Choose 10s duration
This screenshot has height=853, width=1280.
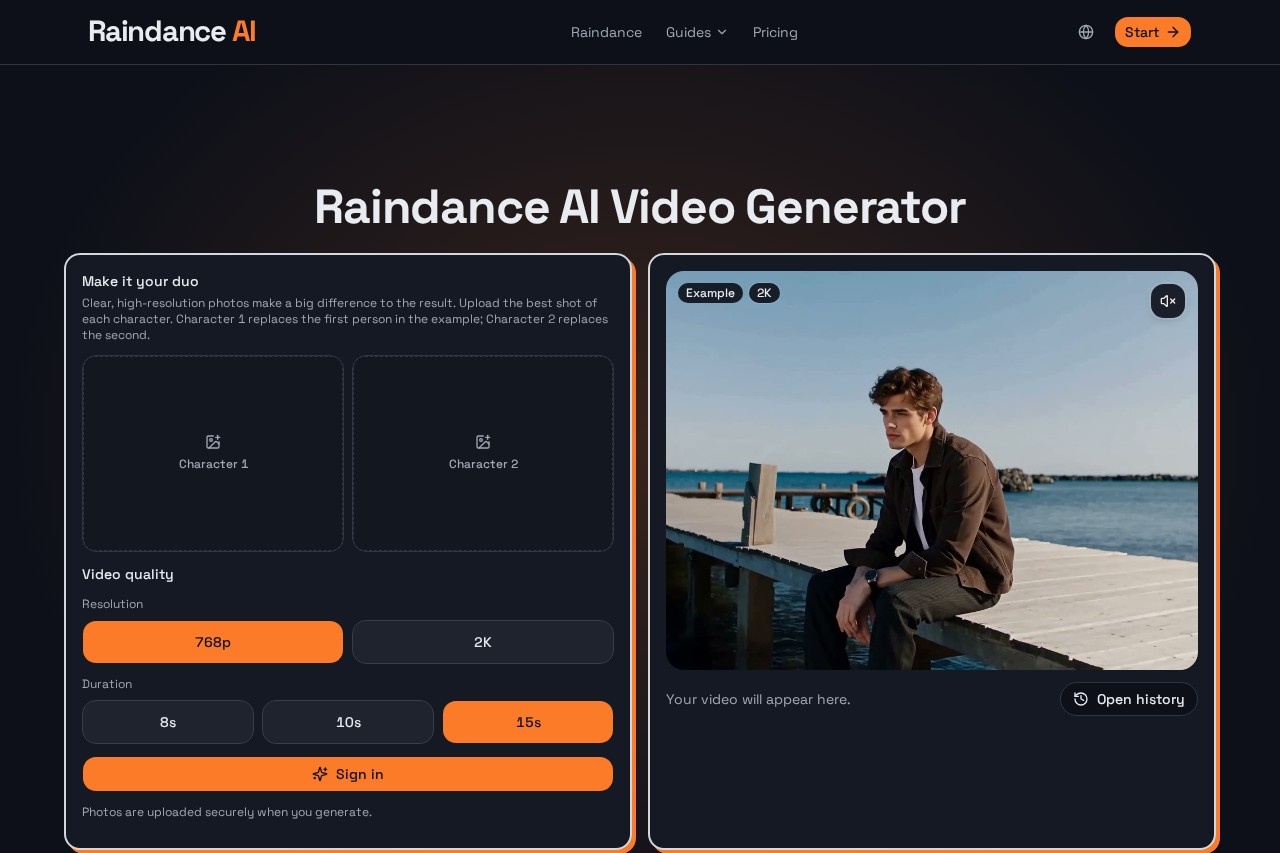[348, 722]
